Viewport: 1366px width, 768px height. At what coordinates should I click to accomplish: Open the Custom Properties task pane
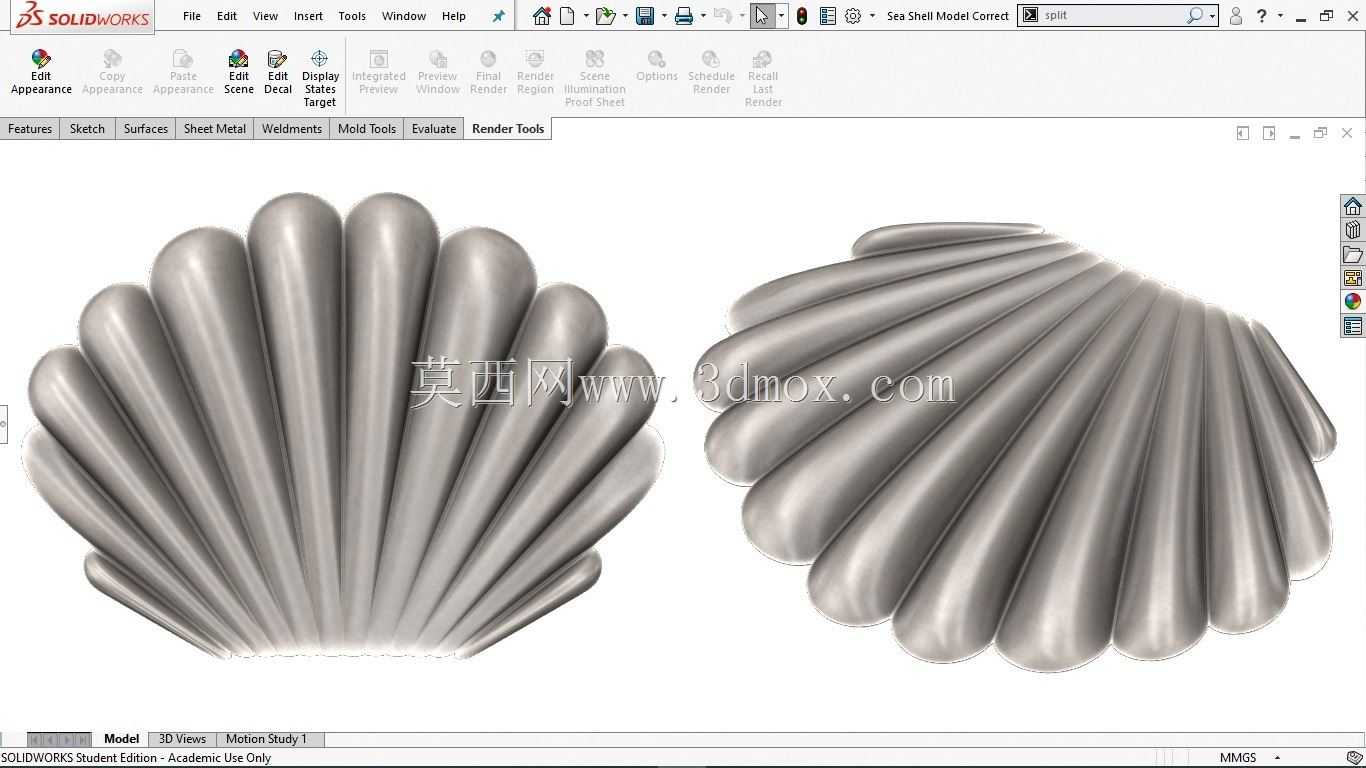(1353, 326)
